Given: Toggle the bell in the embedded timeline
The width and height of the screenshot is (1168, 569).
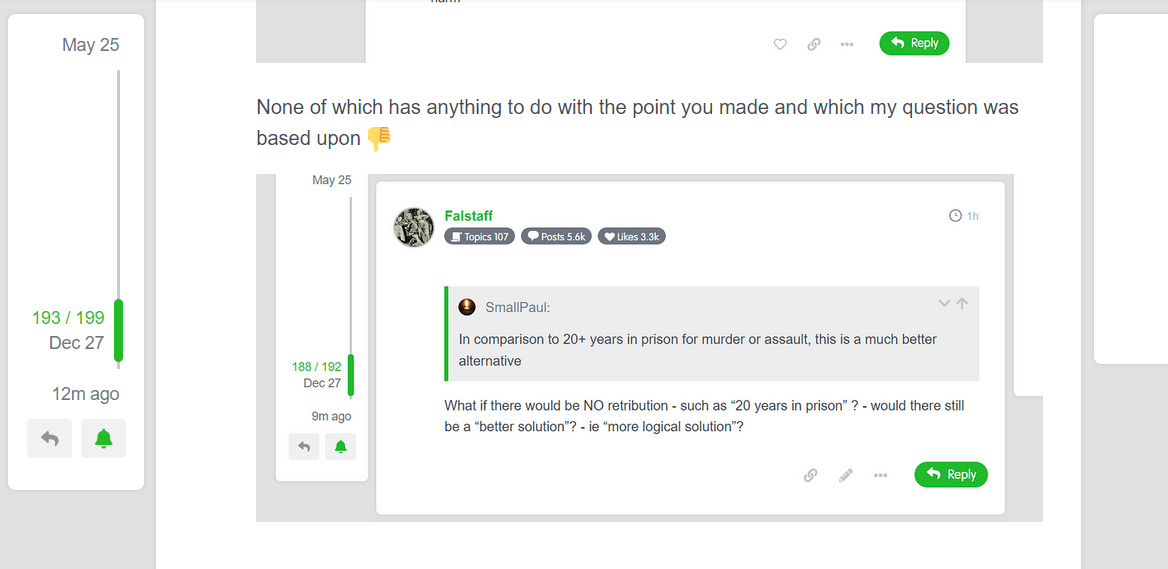Looking at the screenshot, I should click(340, 447).
